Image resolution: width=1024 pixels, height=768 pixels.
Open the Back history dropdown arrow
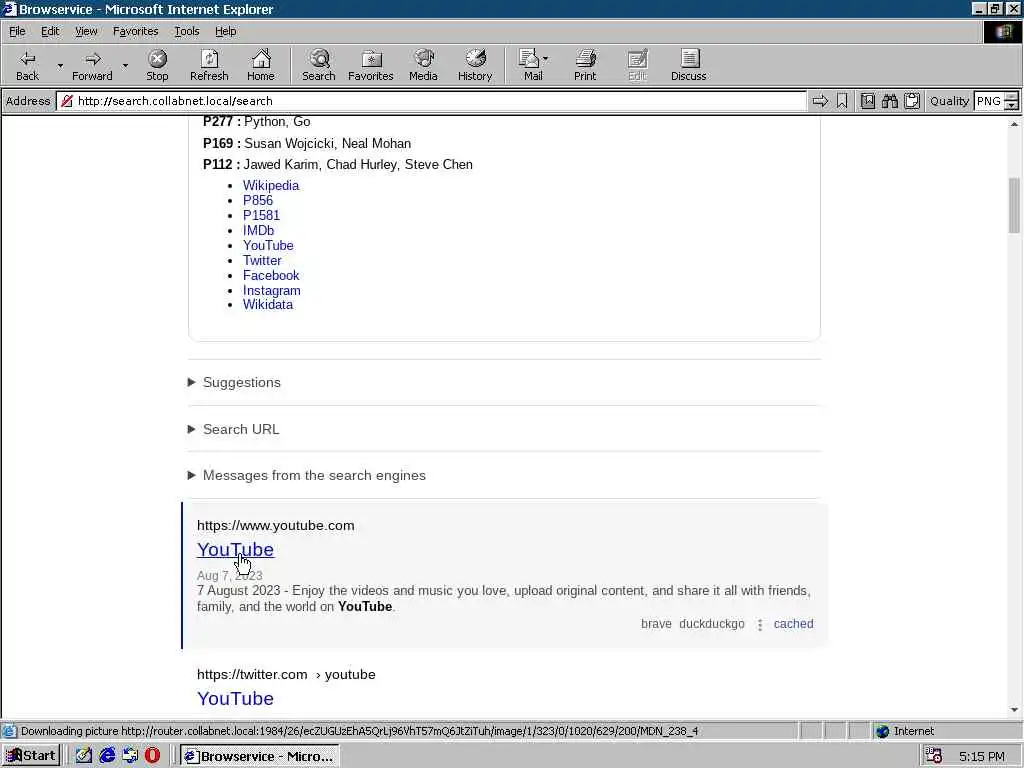60,65
